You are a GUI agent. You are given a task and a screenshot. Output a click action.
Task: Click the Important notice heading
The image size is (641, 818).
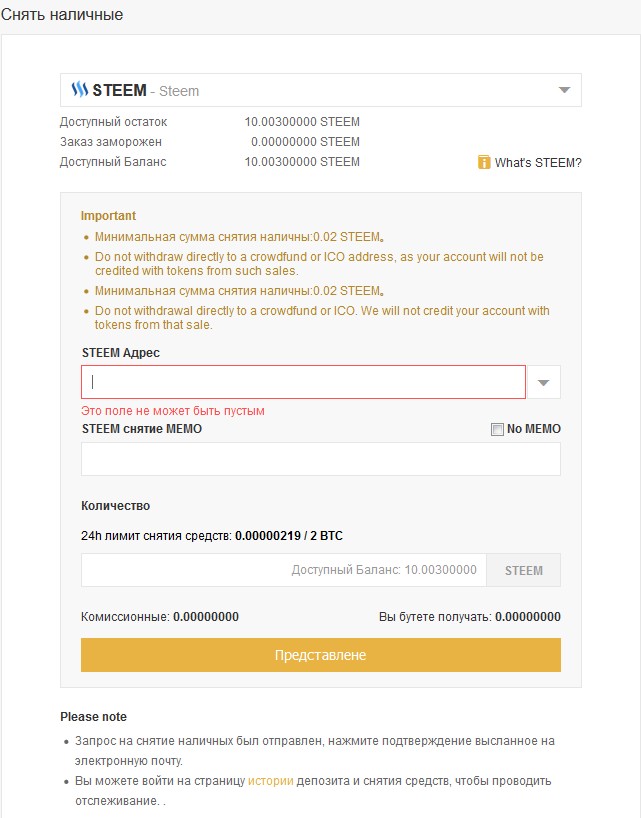pyautogui.click(x=108, y=216)
